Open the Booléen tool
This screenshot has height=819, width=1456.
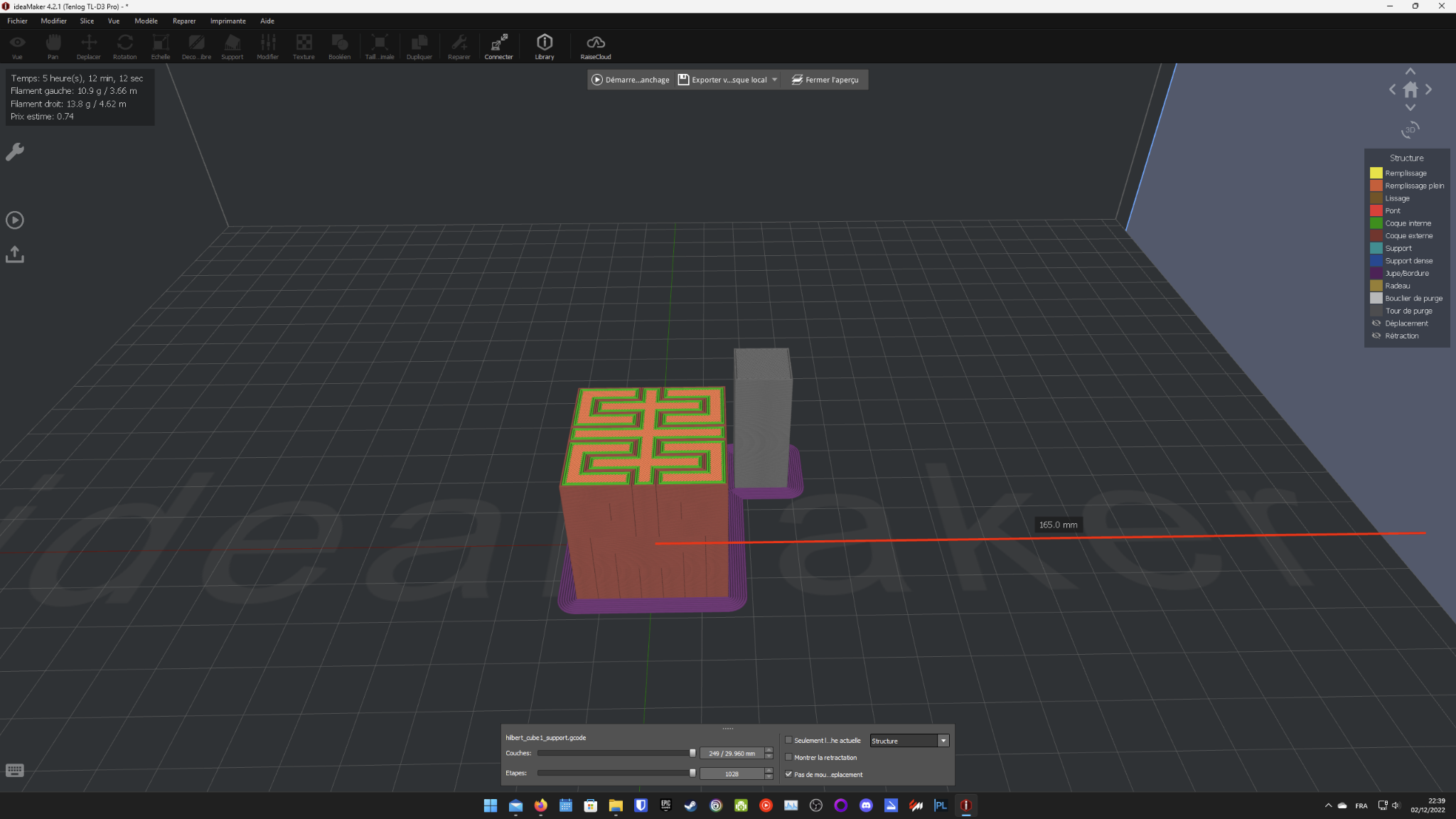pyautogui.click(x=340, y=47)
